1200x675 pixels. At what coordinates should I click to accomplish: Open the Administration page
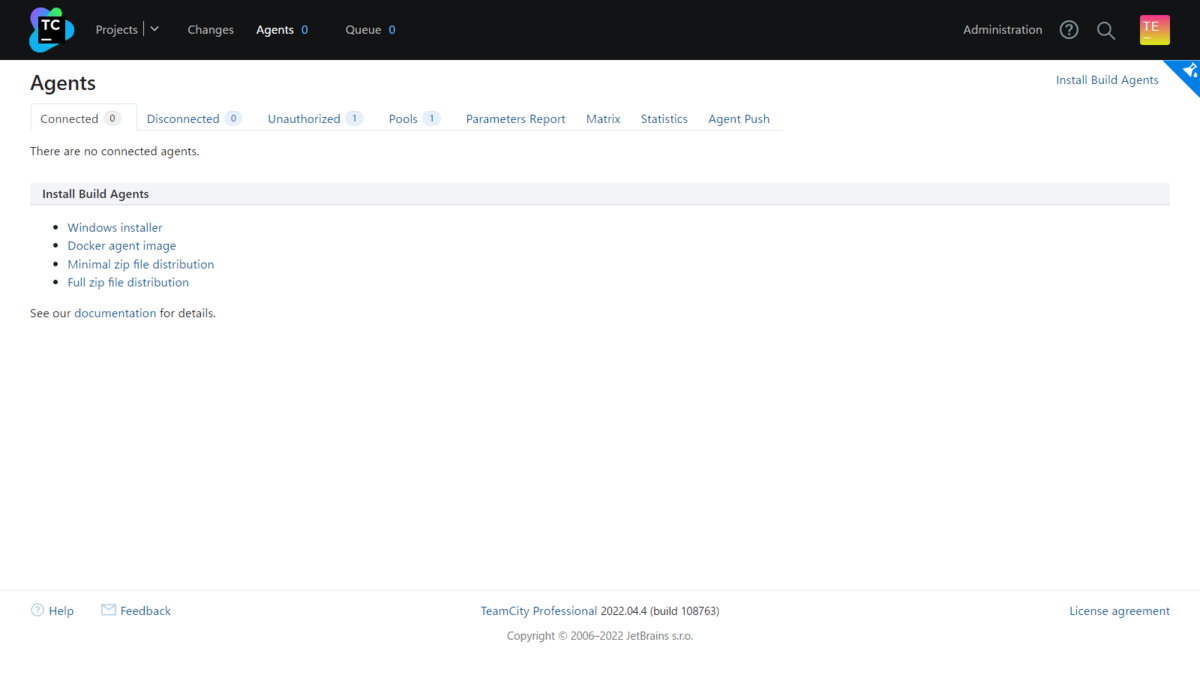[x=1002, y=30]
